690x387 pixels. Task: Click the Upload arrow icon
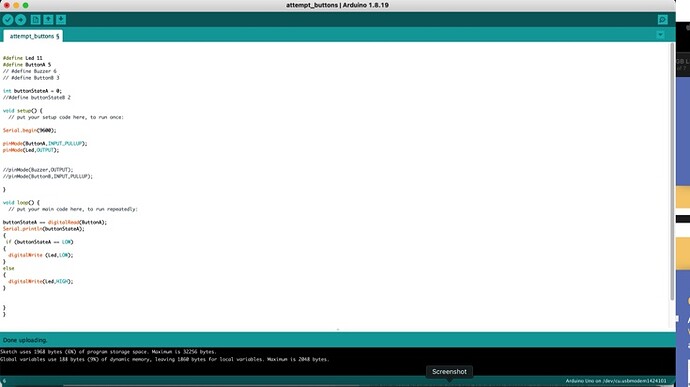click(x=21, y=20)
